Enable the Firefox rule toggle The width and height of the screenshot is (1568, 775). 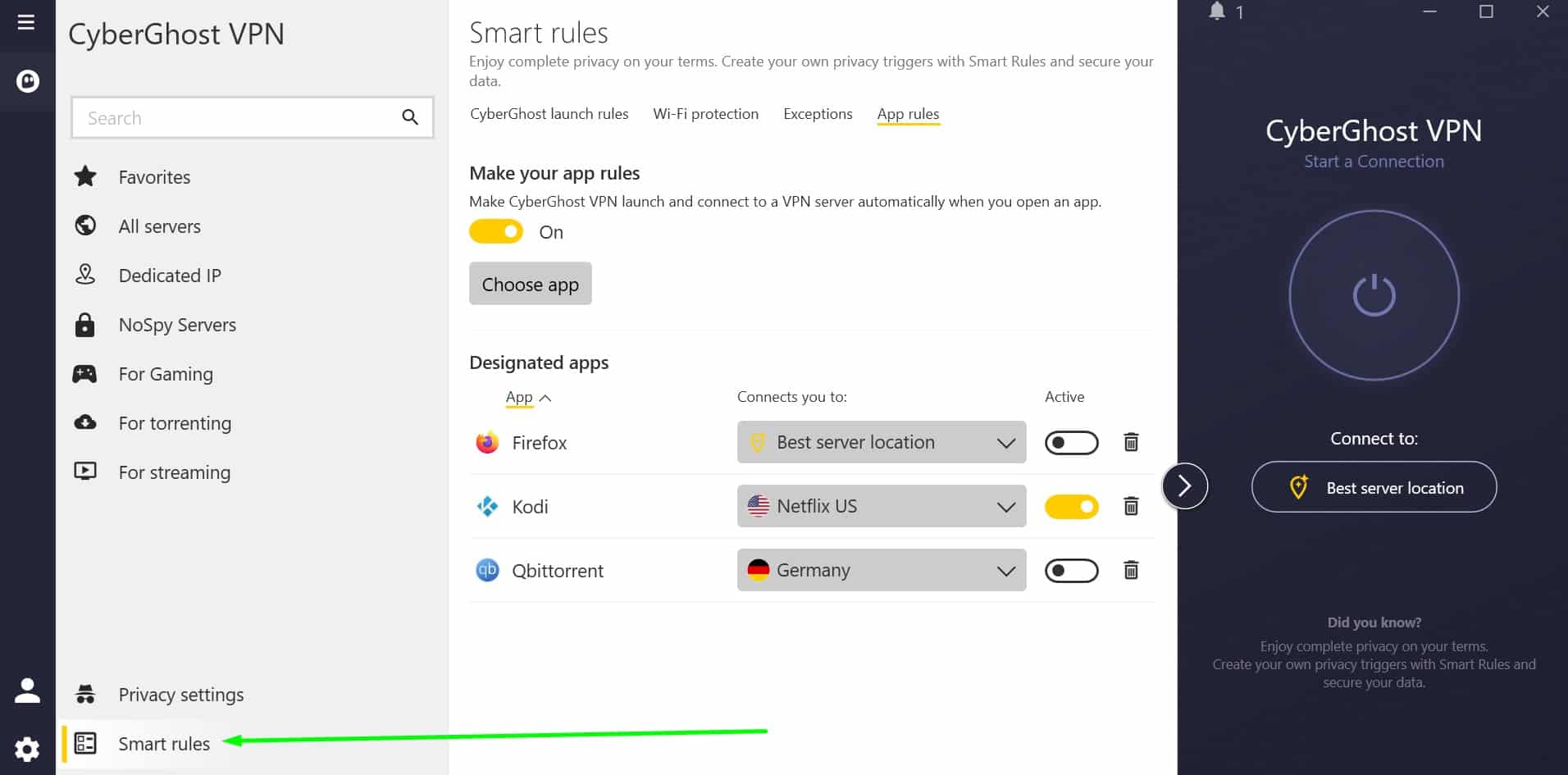pos(1071,443)
